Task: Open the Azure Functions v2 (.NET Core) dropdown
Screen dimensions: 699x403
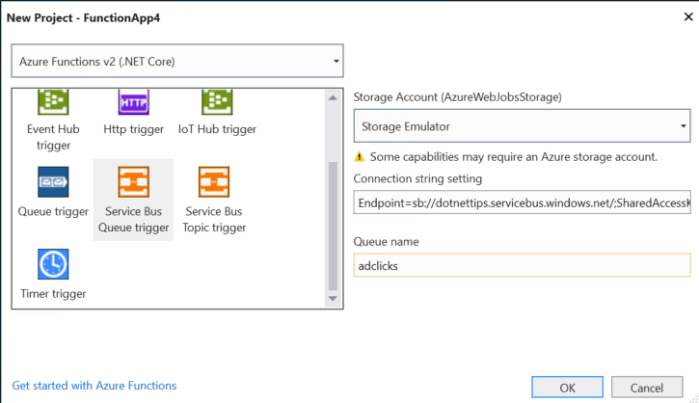Action: (177, 61)
